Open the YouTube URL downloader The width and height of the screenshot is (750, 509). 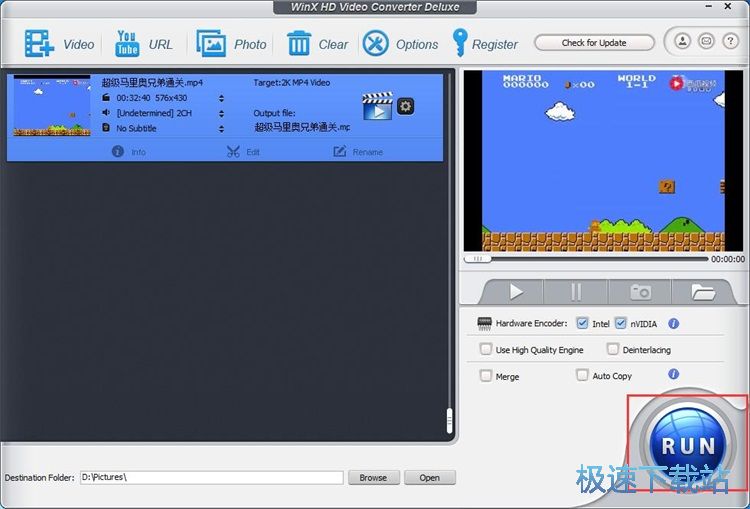tap(143, 44)
